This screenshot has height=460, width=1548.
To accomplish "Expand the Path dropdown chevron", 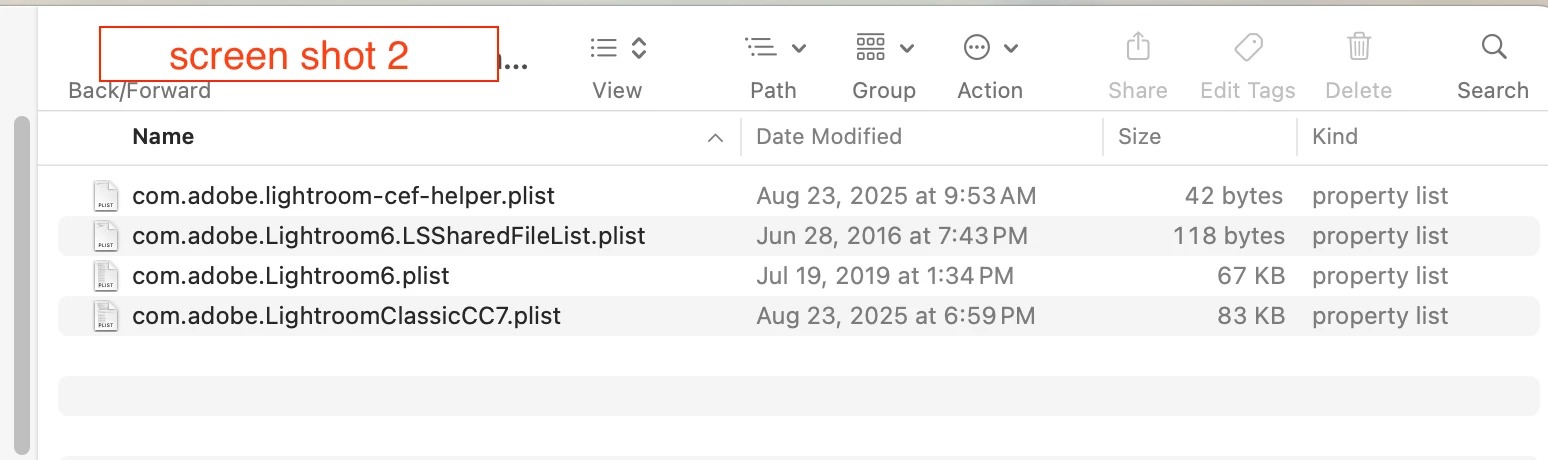I will click(799, 48).
